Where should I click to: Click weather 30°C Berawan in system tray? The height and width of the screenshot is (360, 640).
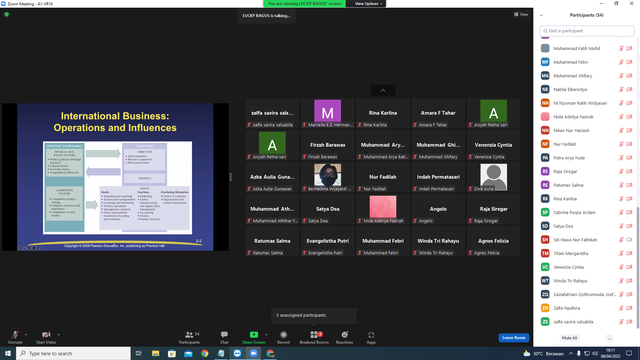pyautogui.click(x=544, y=353)
